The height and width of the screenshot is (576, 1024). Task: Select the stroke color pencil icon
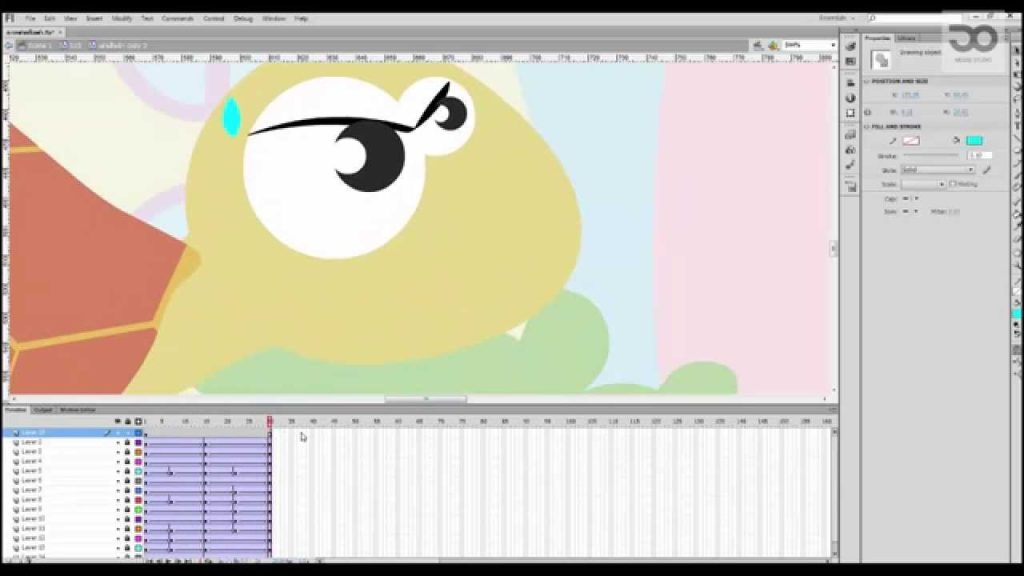(x=892, y=141)
